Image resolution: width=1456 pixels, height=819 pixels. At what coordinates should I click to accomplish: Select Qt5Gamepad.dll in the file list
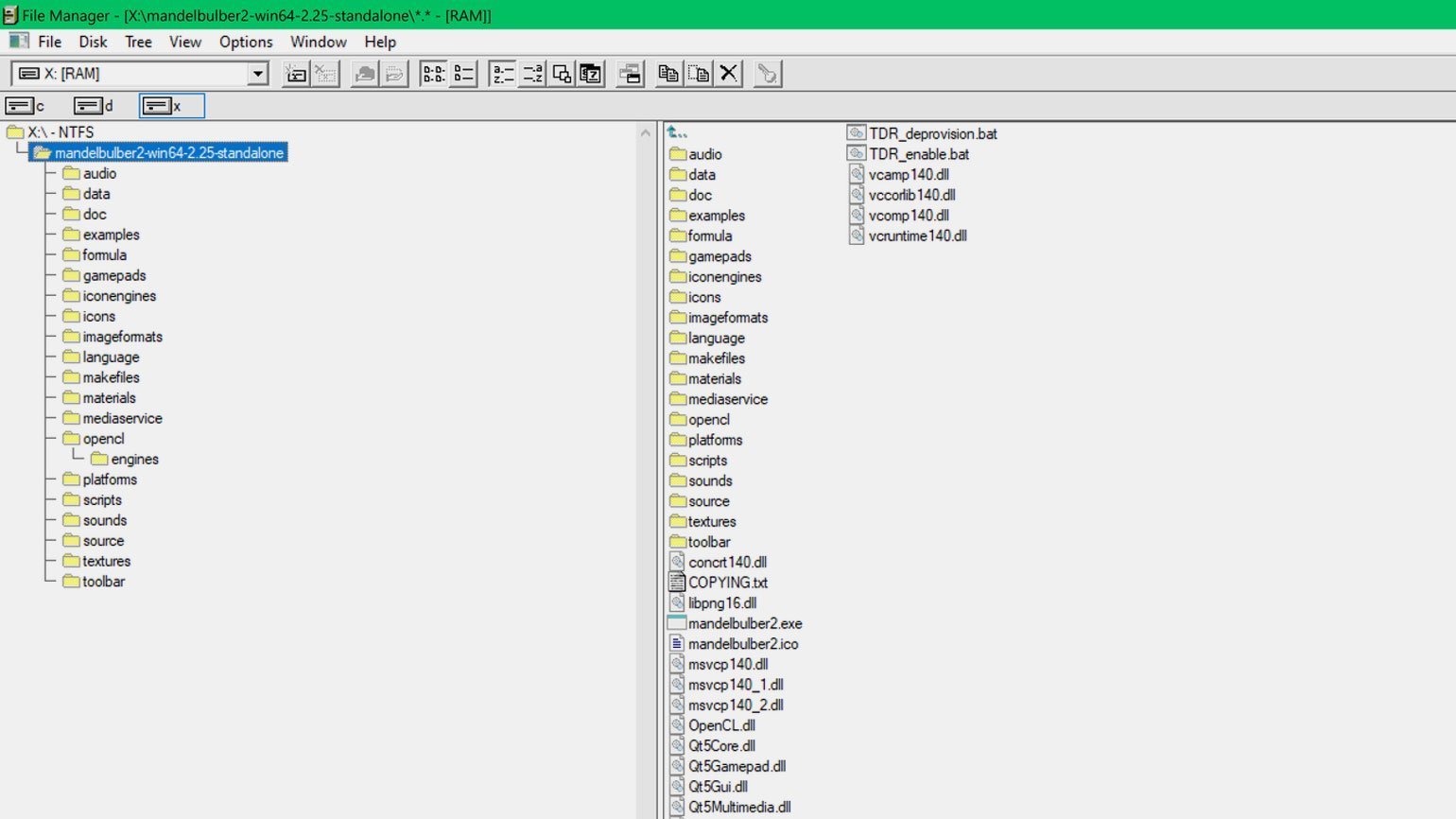pyautogui.click(x=727, y=766)
